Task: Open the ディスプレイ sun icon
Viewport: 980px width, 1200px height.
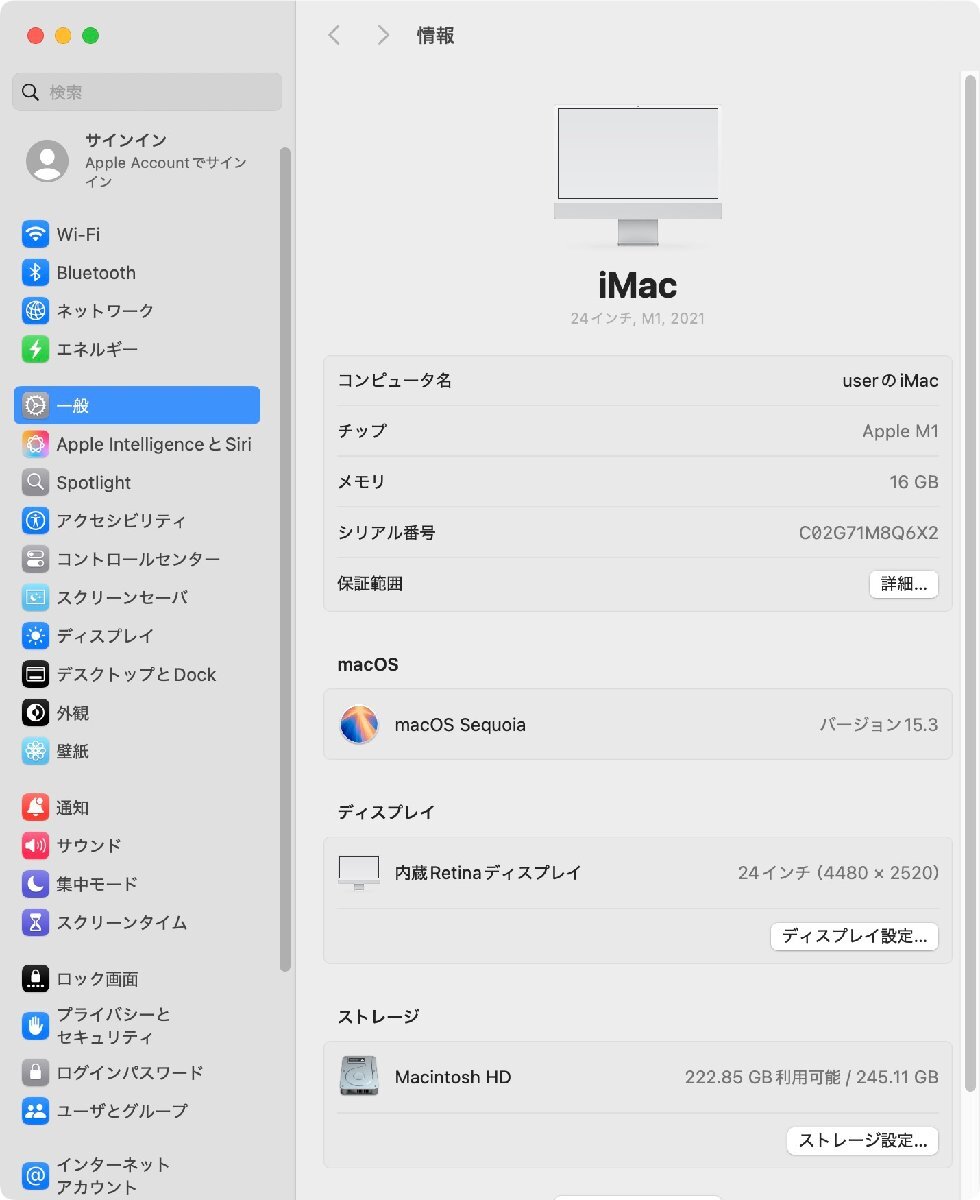Action: [35, 635]
